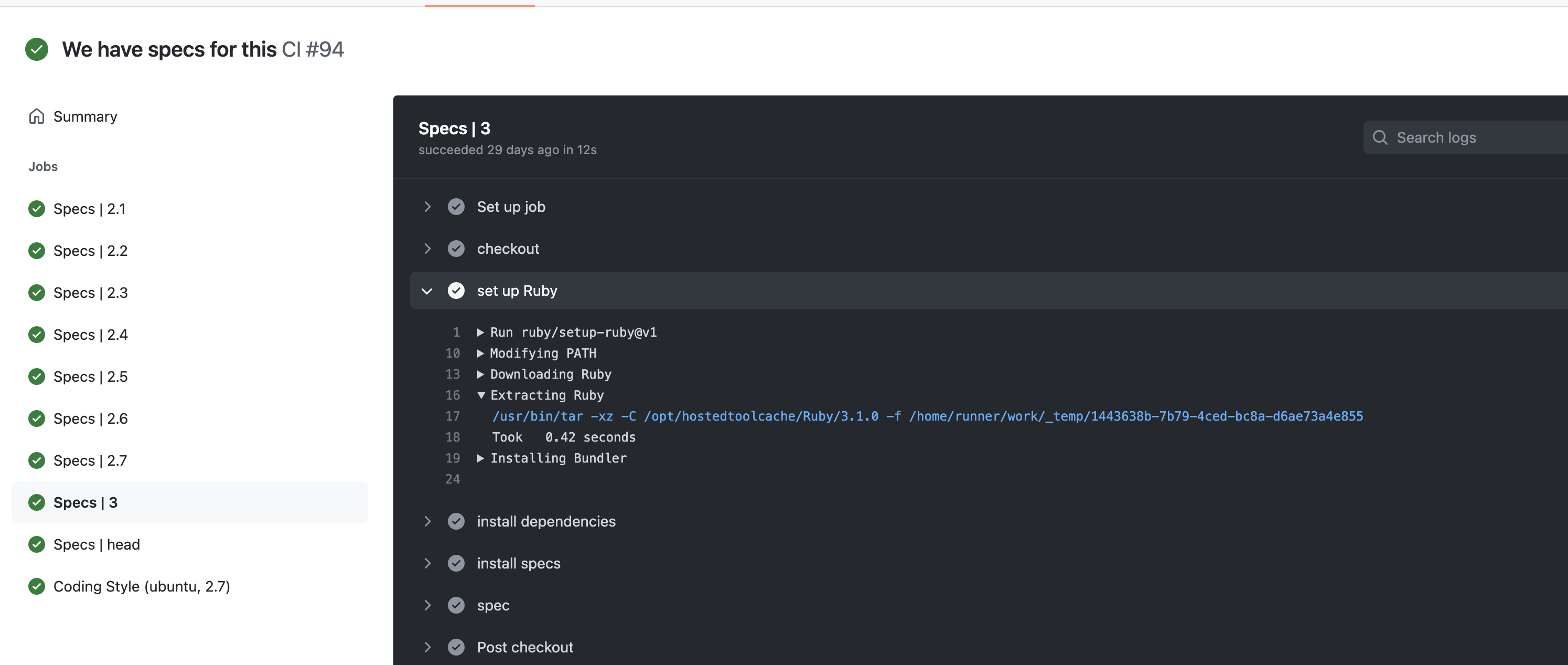Expand the Post checkout step
This screenshot has width=1568, height=665.
427,647
